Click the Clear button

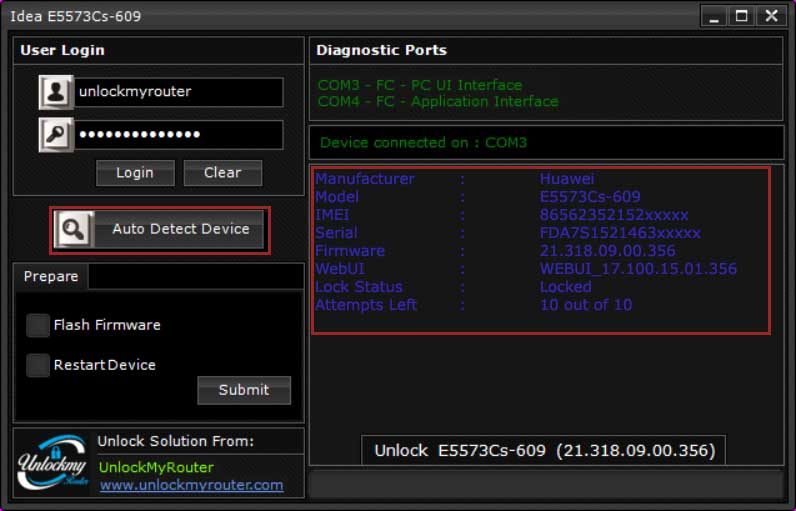pos(223,173)
